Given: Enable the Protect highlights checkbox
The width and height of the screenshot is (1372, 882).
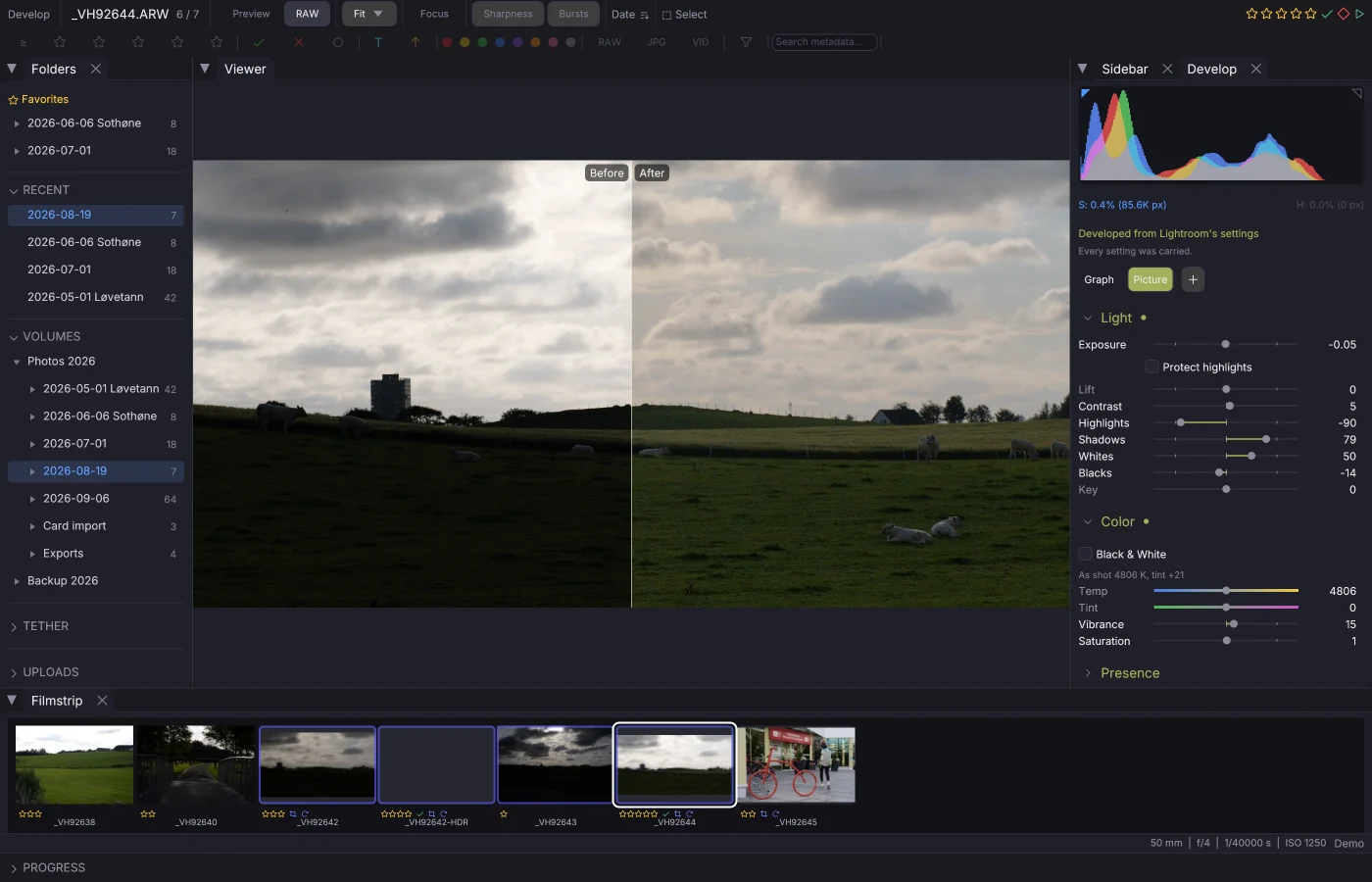Looking at the screenshot, I should [x=1151, y=367].
